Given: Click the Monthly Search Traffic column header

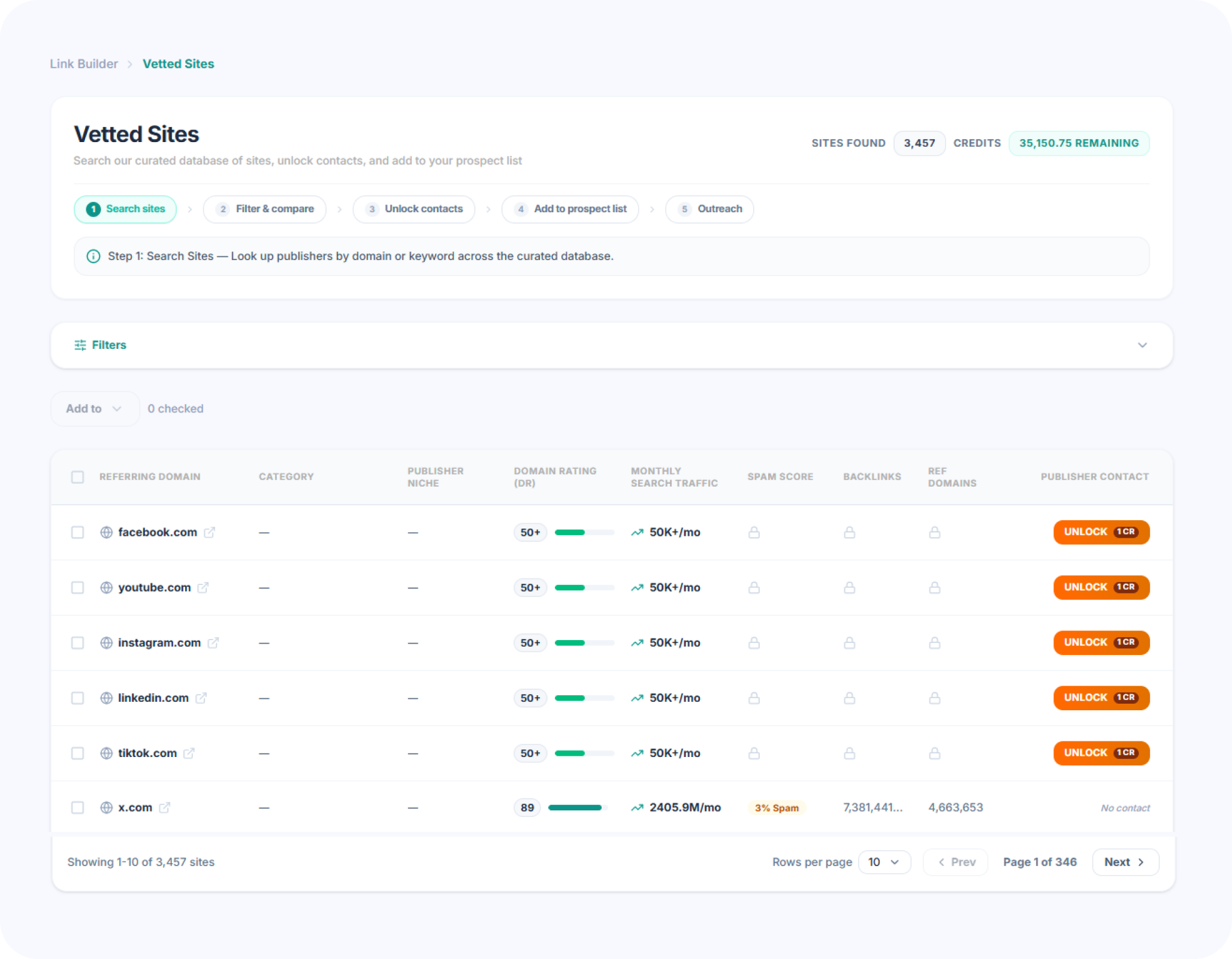Looking at the screenshot, I should [674, 477].
